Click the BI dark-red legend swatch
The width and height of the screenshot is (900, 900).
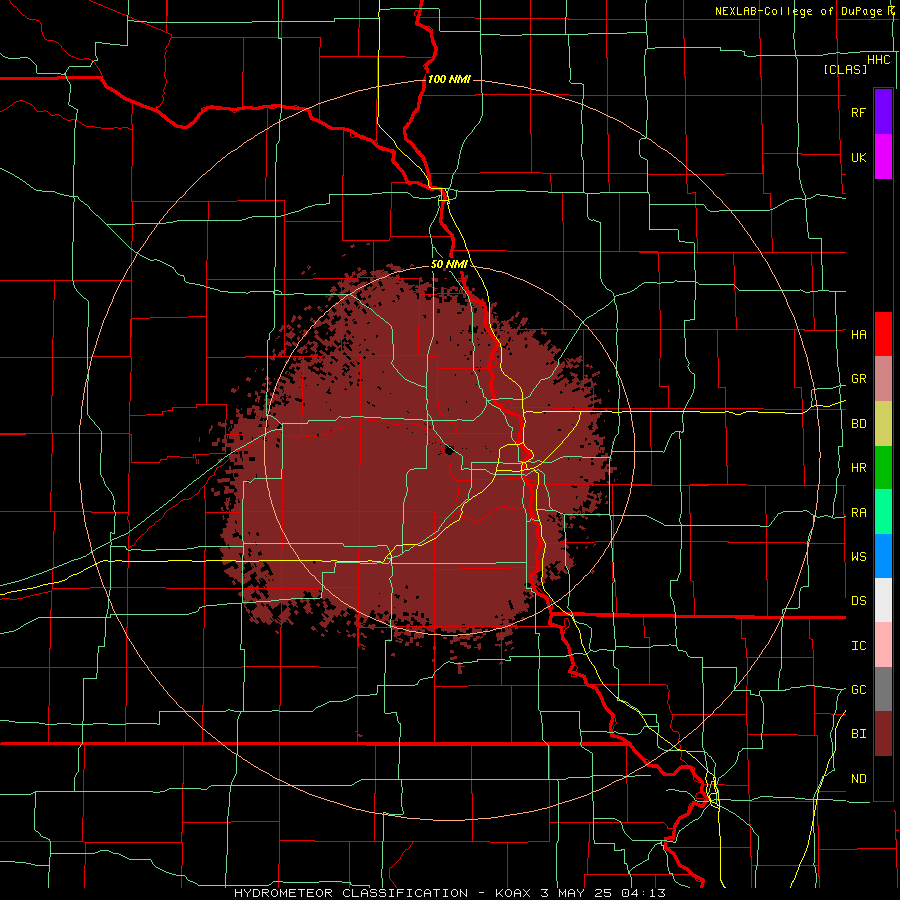click(x=883, y=734)
